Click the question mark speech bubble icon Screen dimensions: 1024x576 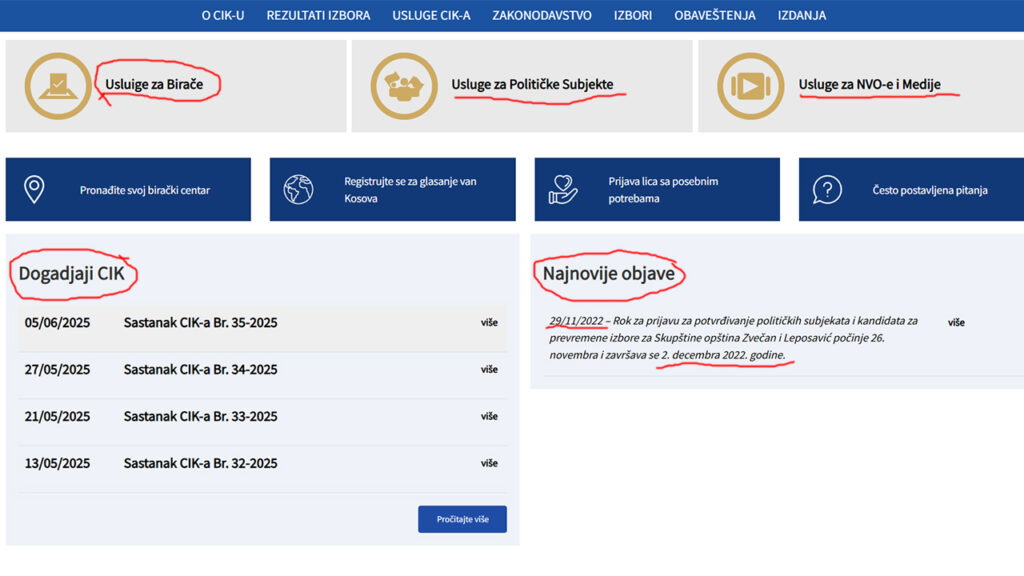(827, 190)
